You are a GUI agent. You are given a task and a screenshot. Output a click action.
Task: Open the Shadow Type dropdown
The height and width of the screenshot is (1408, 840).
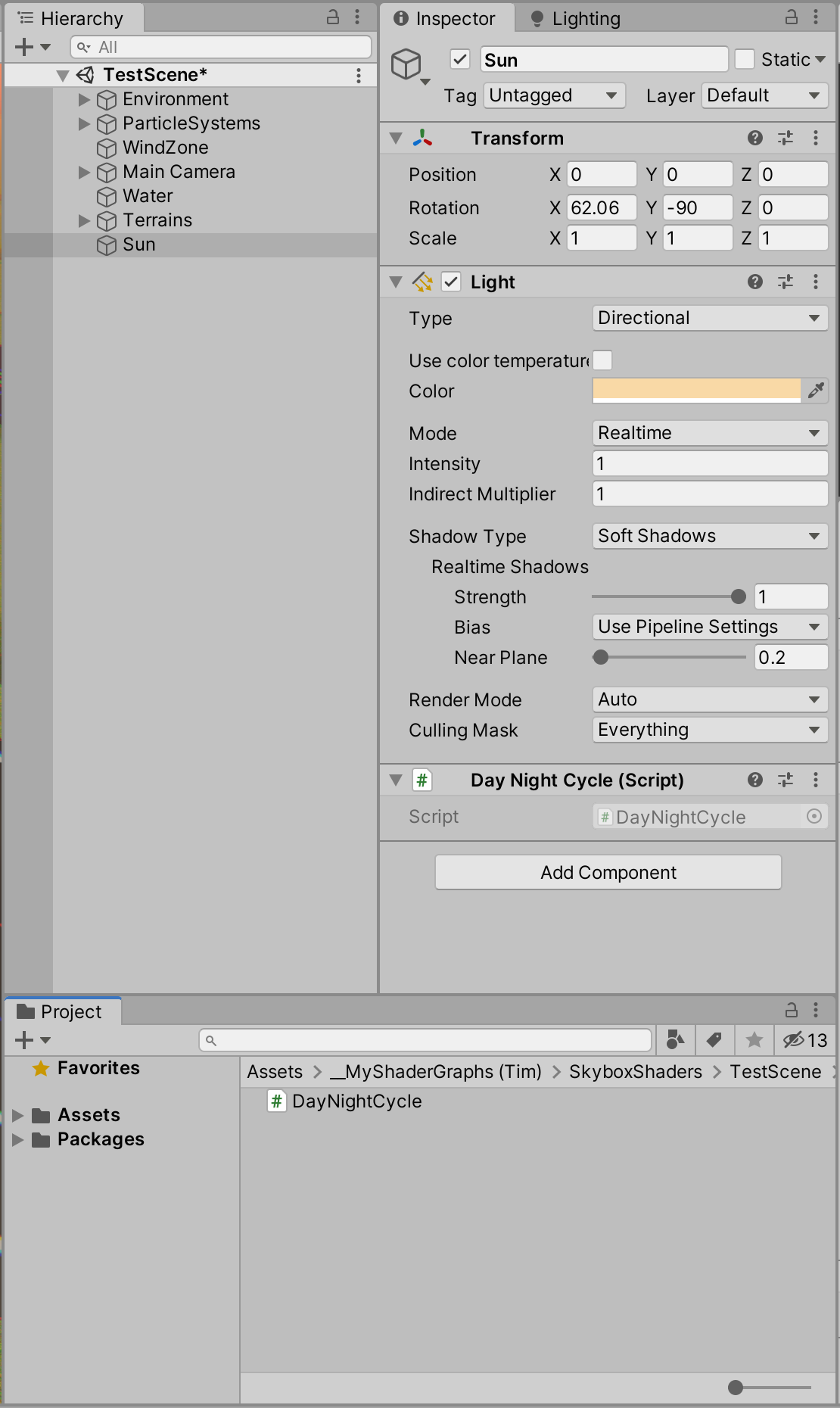pos(709,536)
